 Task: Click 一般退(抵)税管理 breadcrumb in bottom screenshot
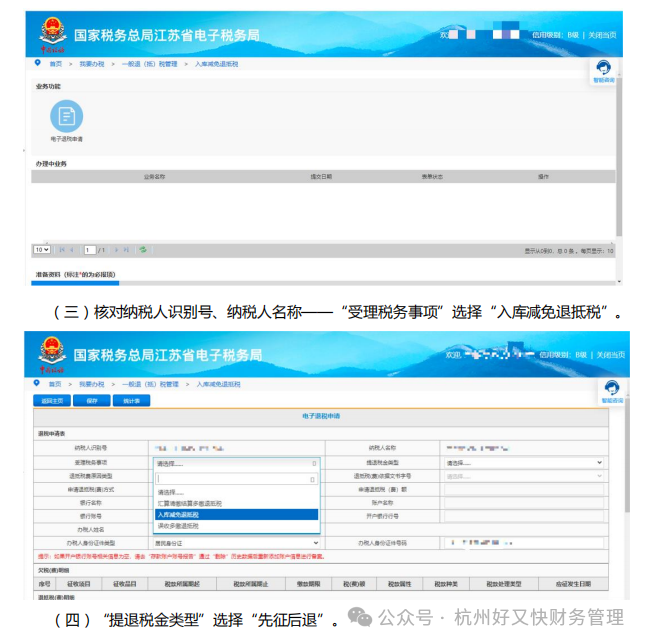[x=150, y=384]
